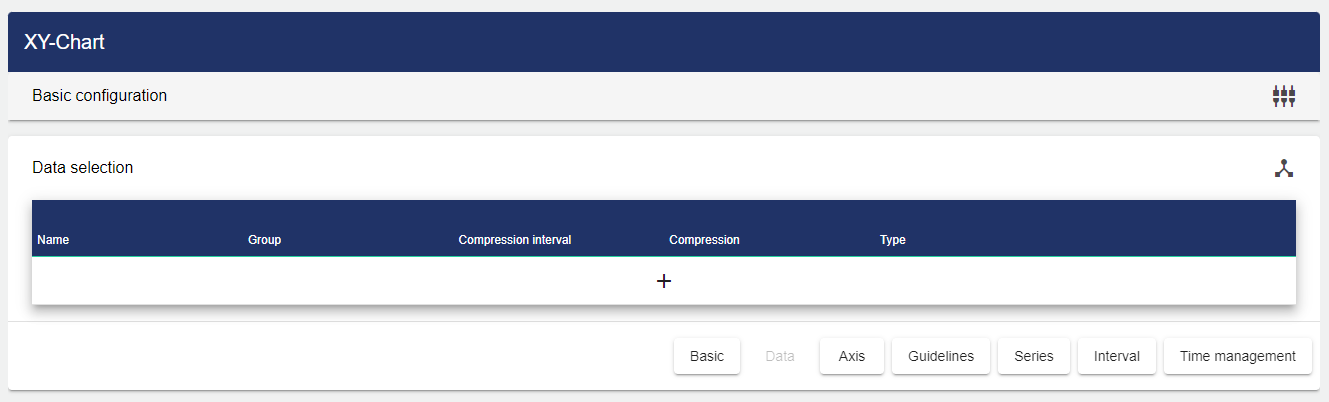Open Time management settings

[x=1238, y=356]
